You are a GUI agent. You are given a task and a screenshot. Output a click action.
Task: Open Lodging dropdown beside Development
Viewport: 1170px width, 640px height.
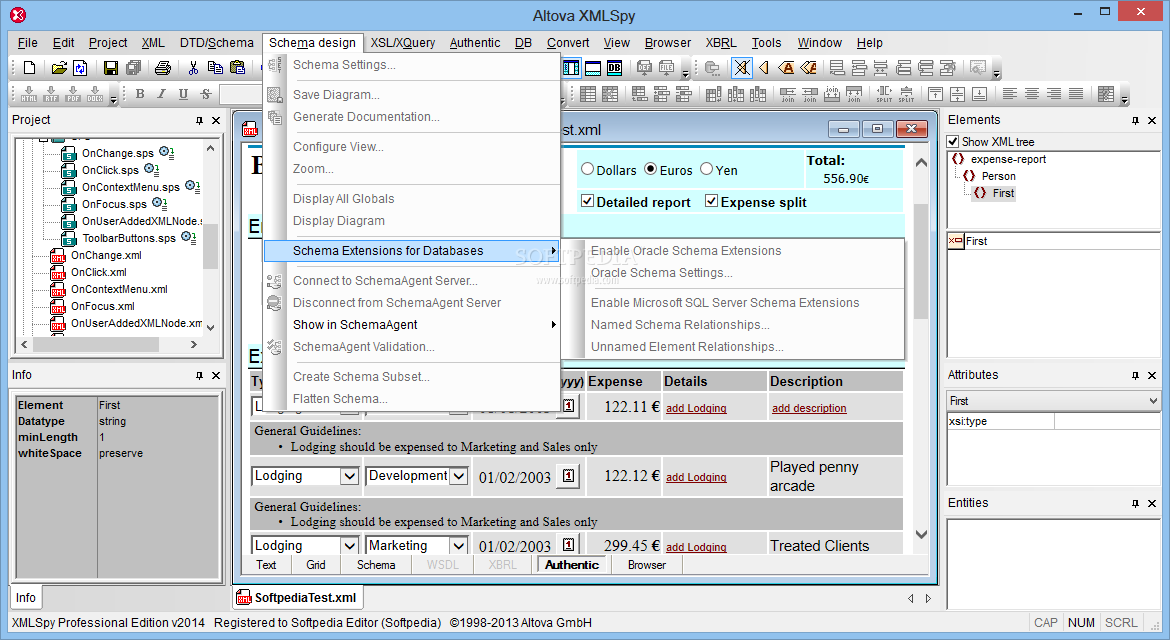coord(348,476)
